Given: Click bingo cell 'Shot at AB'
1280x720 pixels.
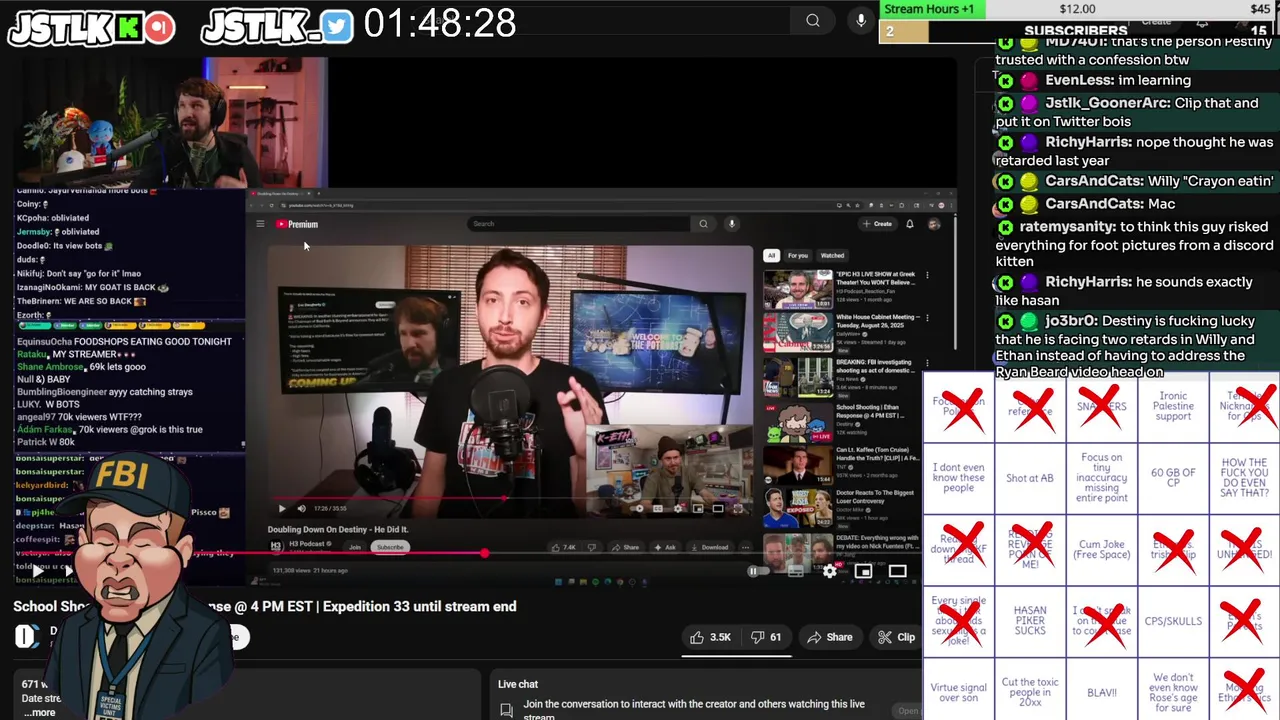Looking at the screenshot, I should 1030,478.
